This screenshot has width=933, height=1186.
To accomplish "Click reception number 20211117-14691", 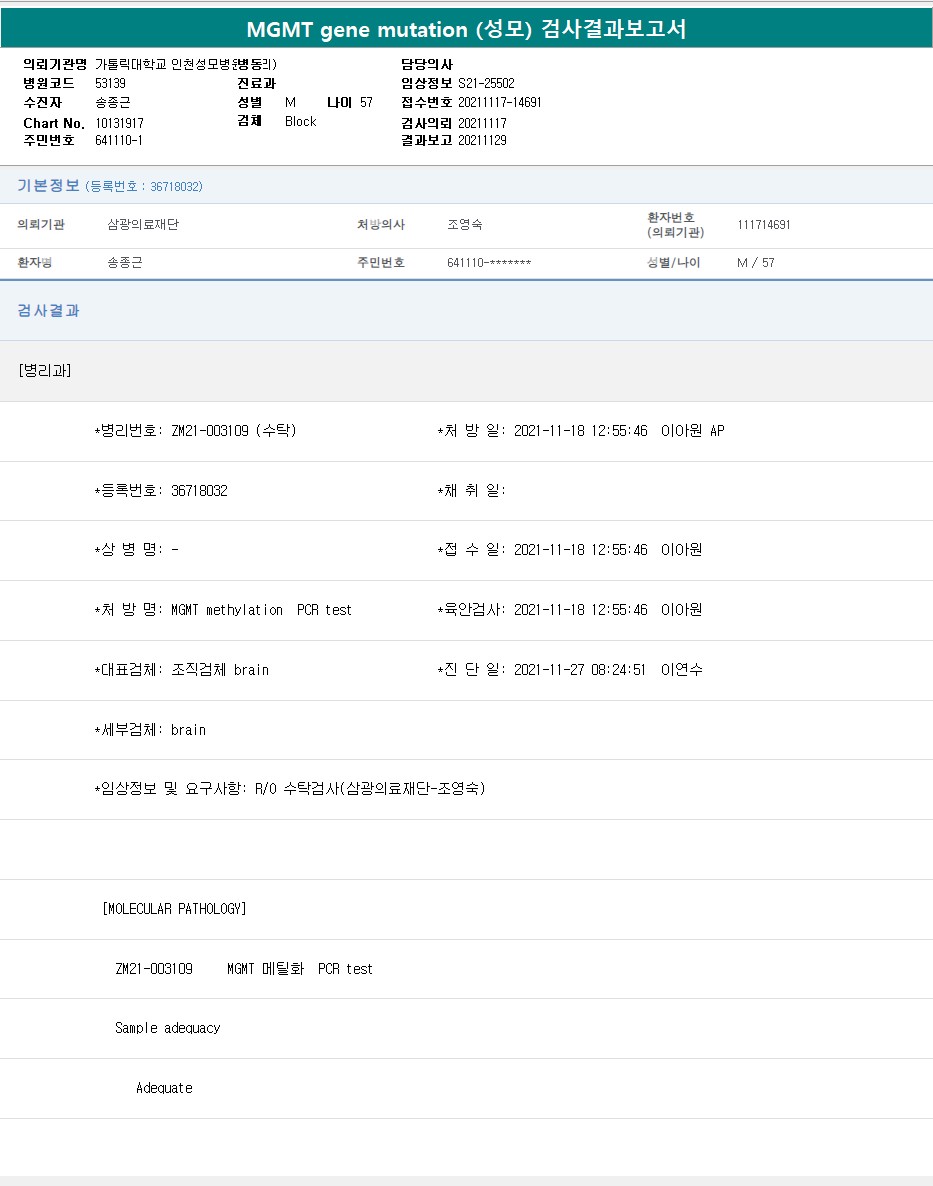I will (x=499, y=102).
